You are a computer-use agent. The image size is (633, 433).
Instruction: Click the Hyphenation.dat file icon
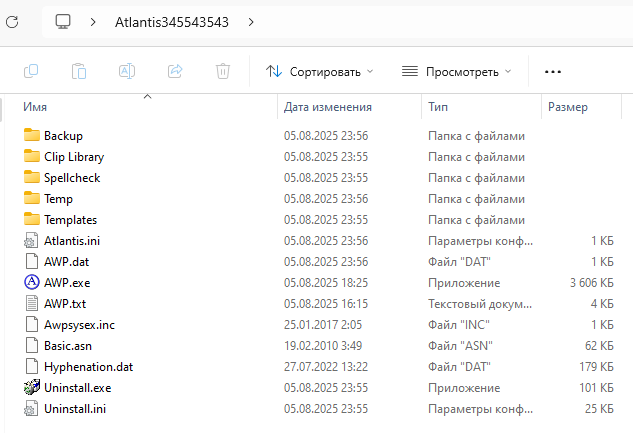pyautogui.click(x=31, y=366)
